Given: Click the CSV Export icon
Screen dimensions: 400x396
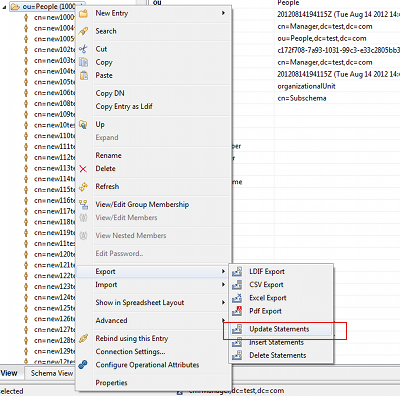Looking at the screenshot, I should [237, 285].
